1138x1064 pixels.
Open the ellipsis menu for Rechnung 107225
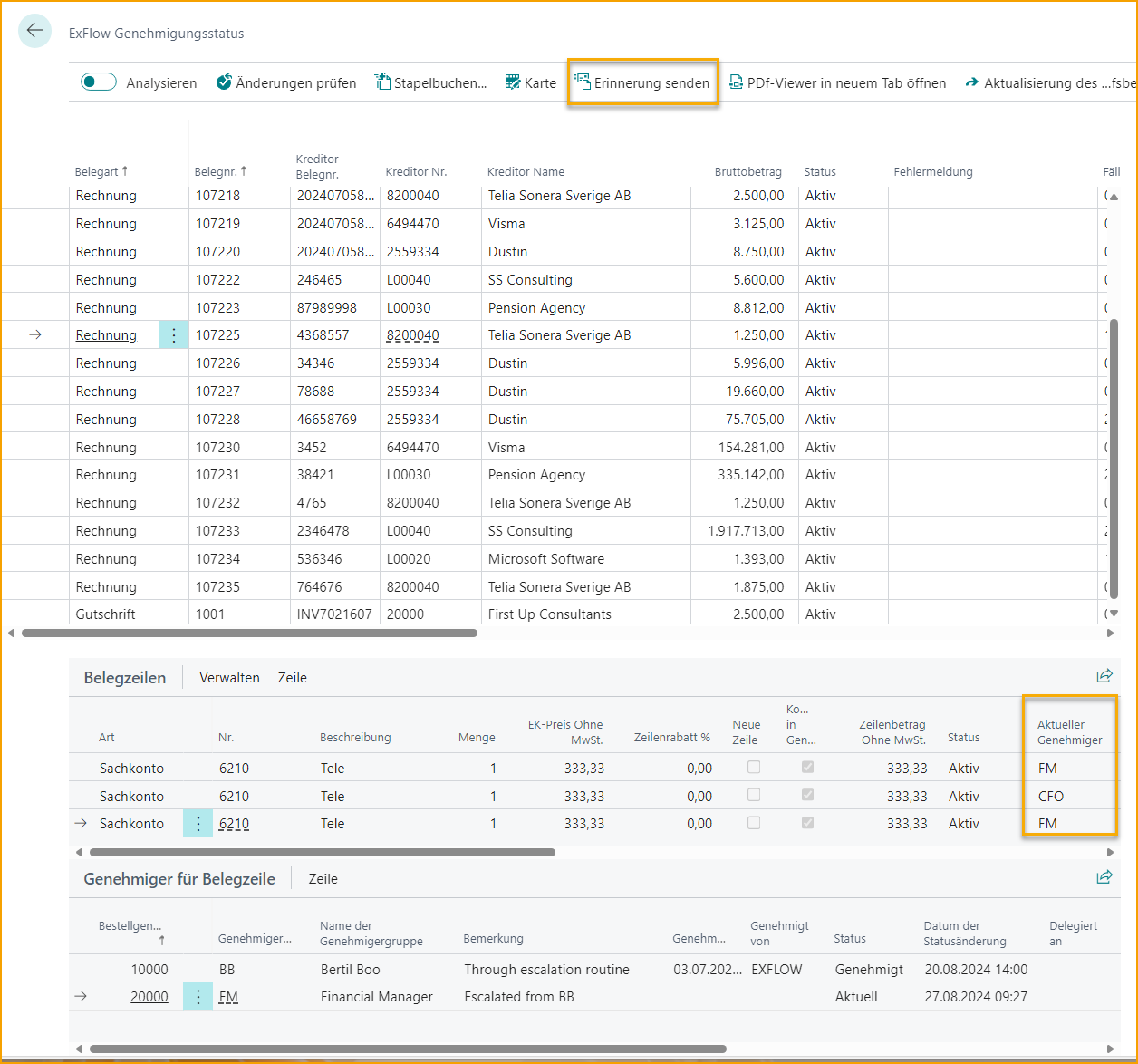click(x=173, y=334)
